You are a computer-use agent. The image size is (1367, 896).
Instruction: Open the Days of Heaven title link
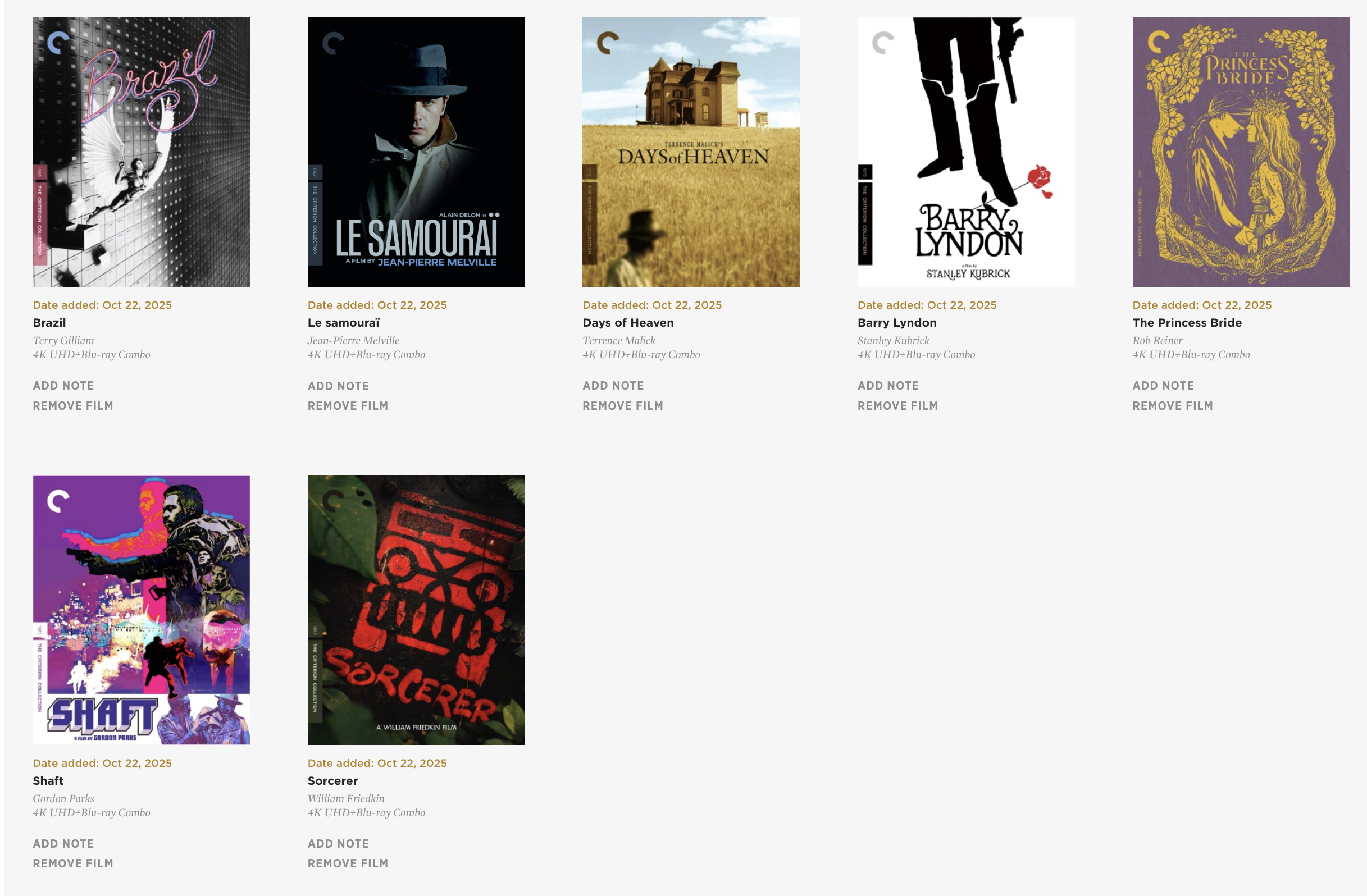pos(628,323)
